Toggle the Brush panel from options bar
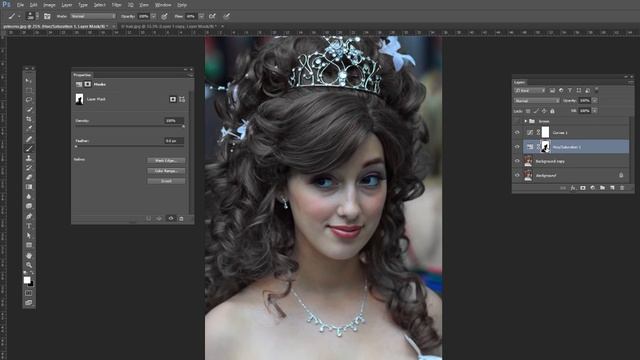The height and width of the screenshot is (360, 640). [x=47, y=16]
